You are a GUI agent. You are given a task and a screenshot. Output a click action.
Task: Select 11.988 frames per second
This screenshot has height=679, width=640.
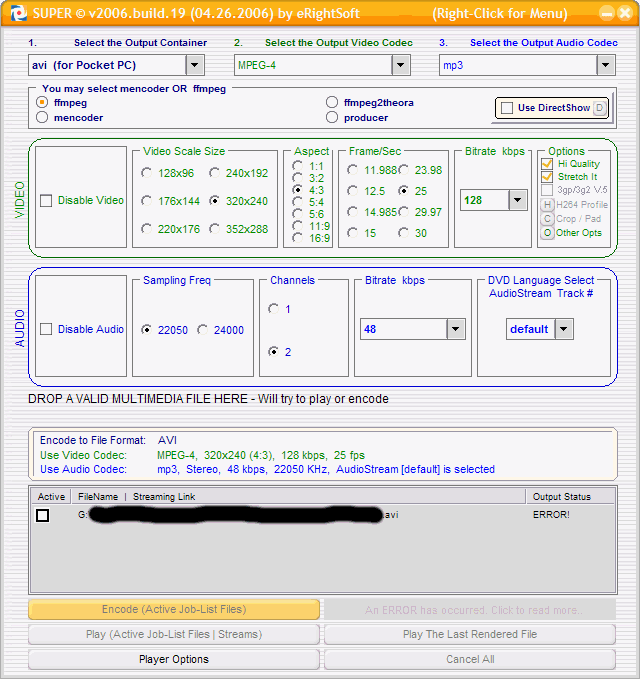click(x=352, y=170)
